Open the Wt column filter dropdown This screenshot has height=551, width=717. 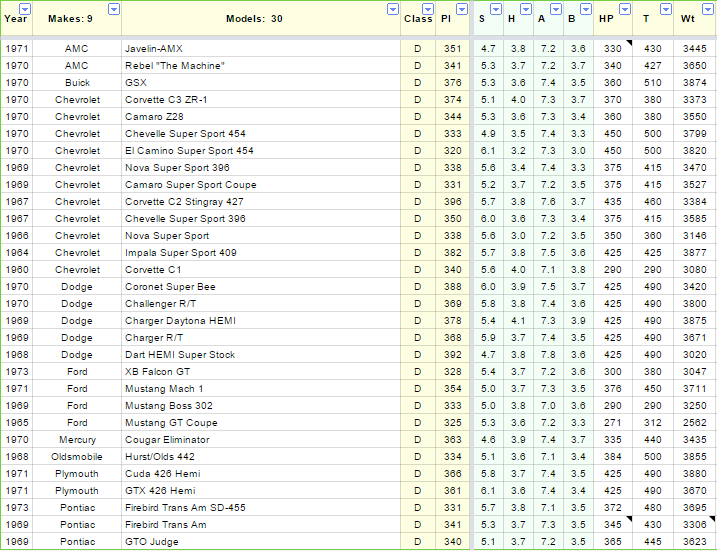pos(709,9)
